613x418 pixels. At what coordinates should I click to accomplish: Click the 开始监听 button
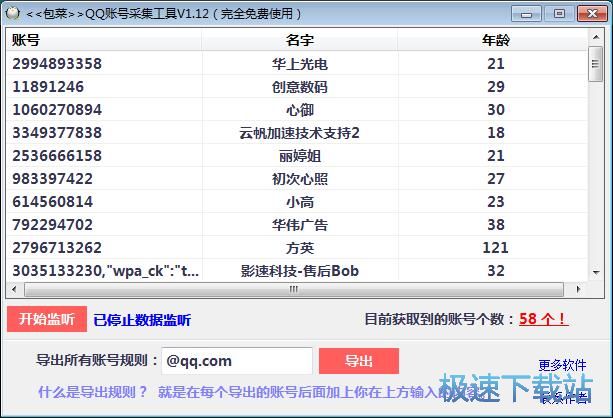pyautogui.click(x=47, y=319)
